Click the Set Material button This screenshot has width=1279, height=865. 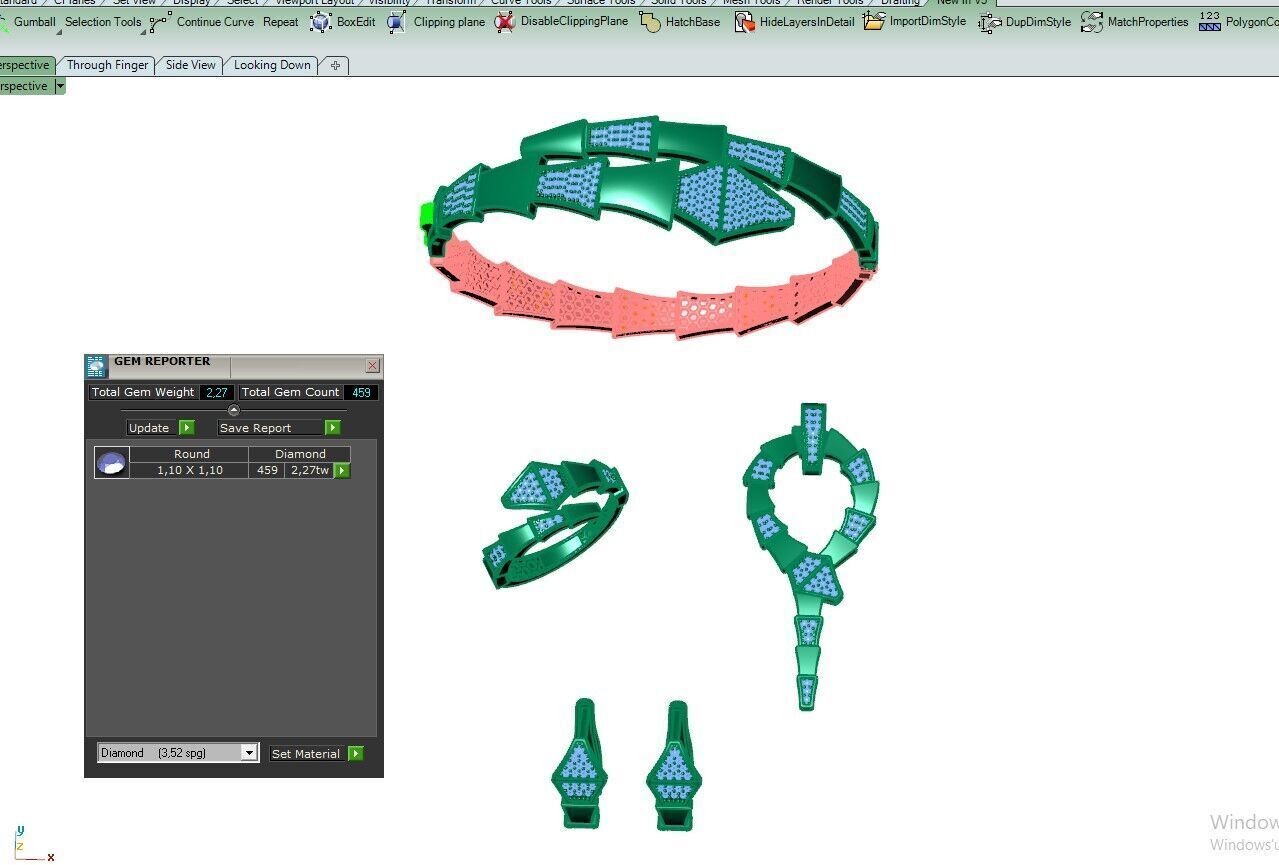pyautogui.click(x=316, y=754)
